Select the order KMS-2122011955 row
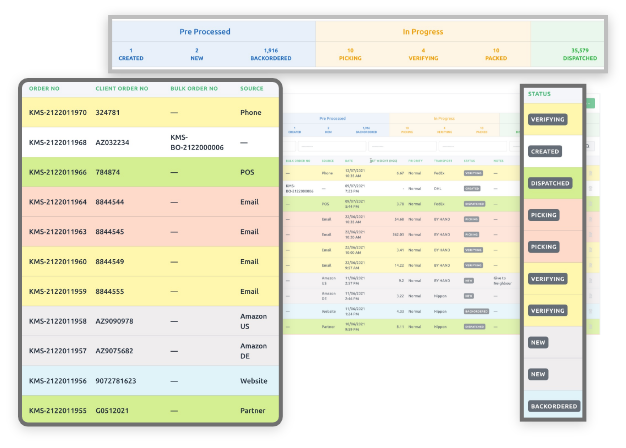The height and width of the screenshot is (448, 626). [x=58, y=409]
